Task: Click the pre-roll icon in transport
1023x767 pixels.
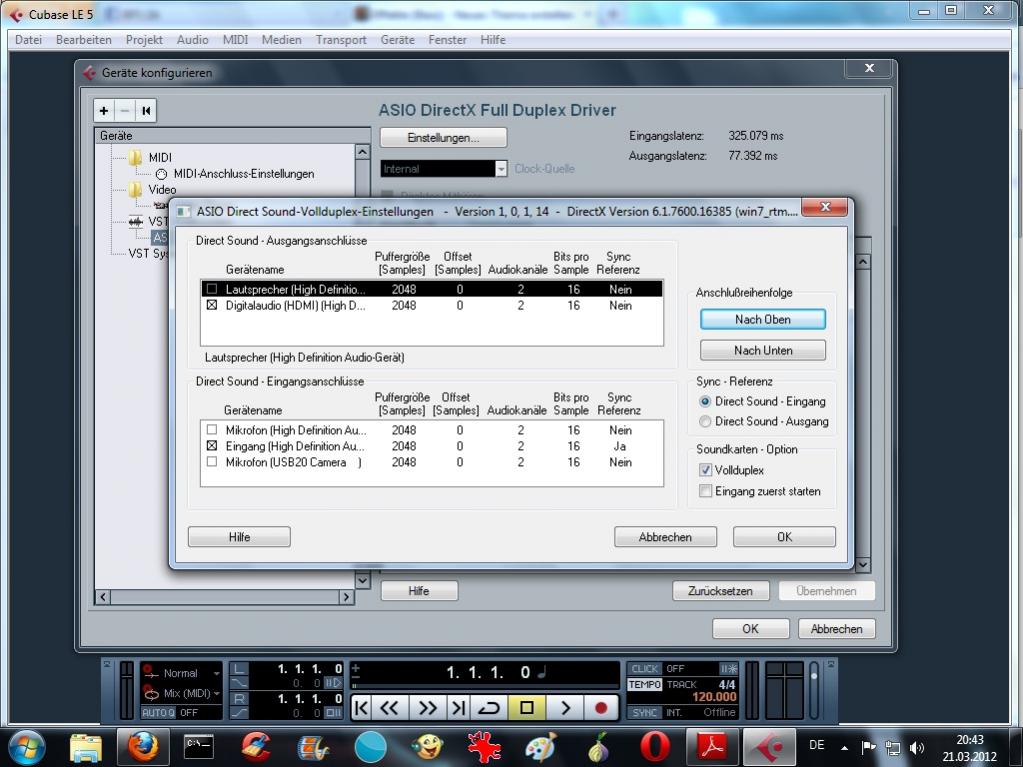Action: pyautogui.click(x=333, y=683)
